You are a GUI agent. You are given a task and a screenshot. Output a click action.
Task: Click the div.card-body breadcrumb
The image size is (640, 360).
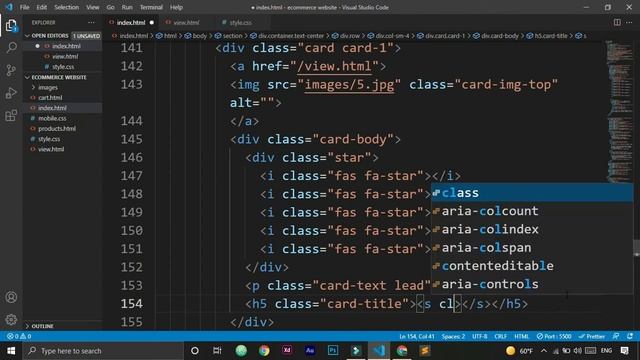point(496,36)
